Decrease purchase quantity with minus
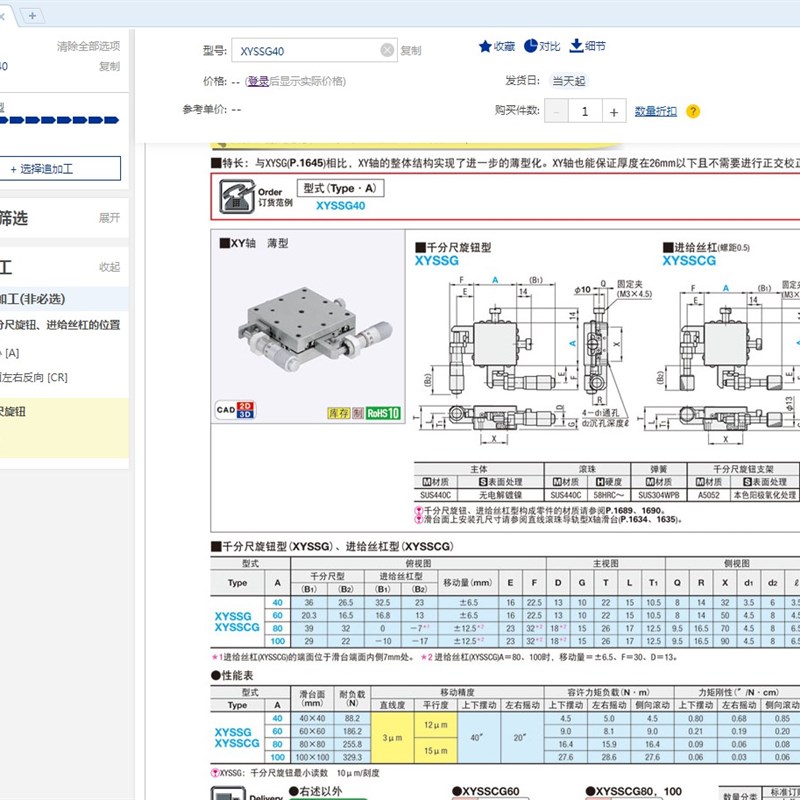 click(x=556, y=111)
